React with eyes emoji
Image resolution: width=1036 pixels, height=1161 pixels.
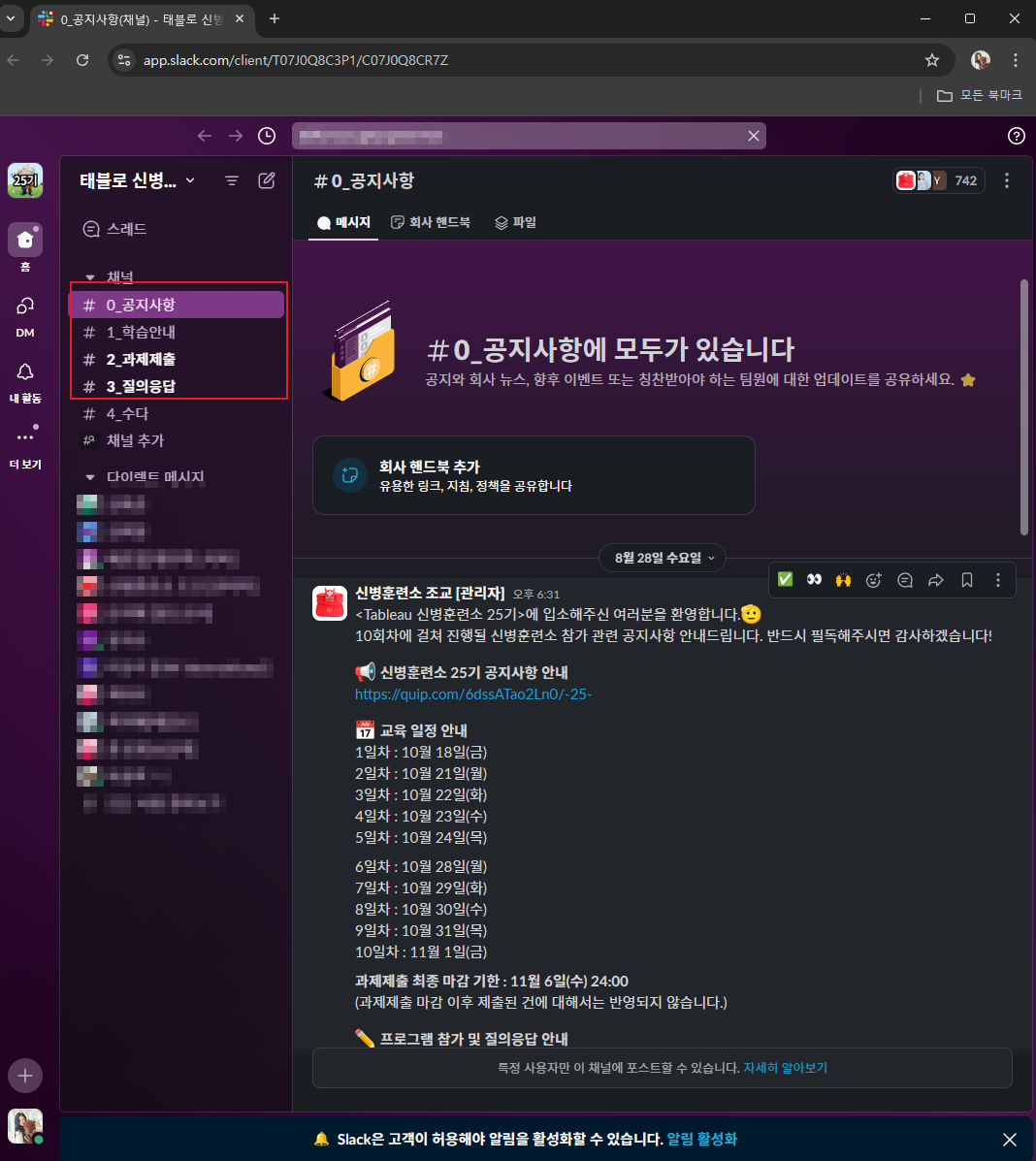(814, 580)
